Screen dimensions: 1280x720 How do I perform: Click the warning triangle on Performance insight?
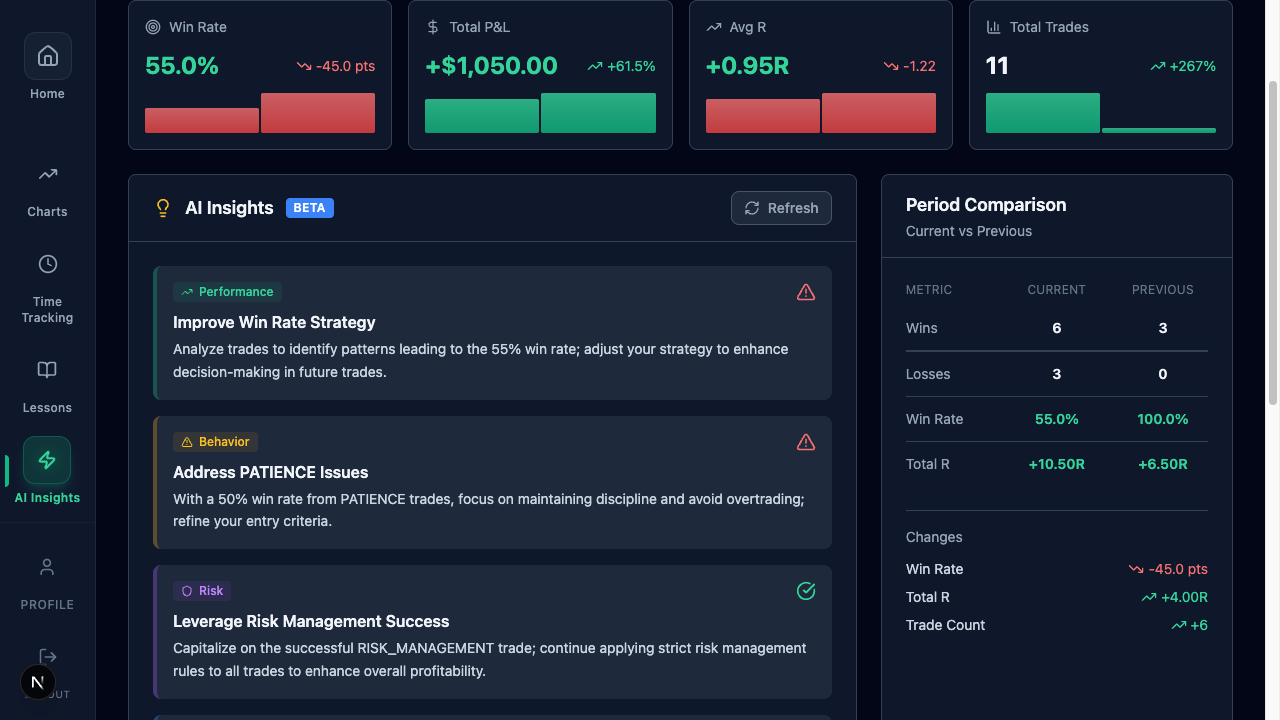(806, 292)
